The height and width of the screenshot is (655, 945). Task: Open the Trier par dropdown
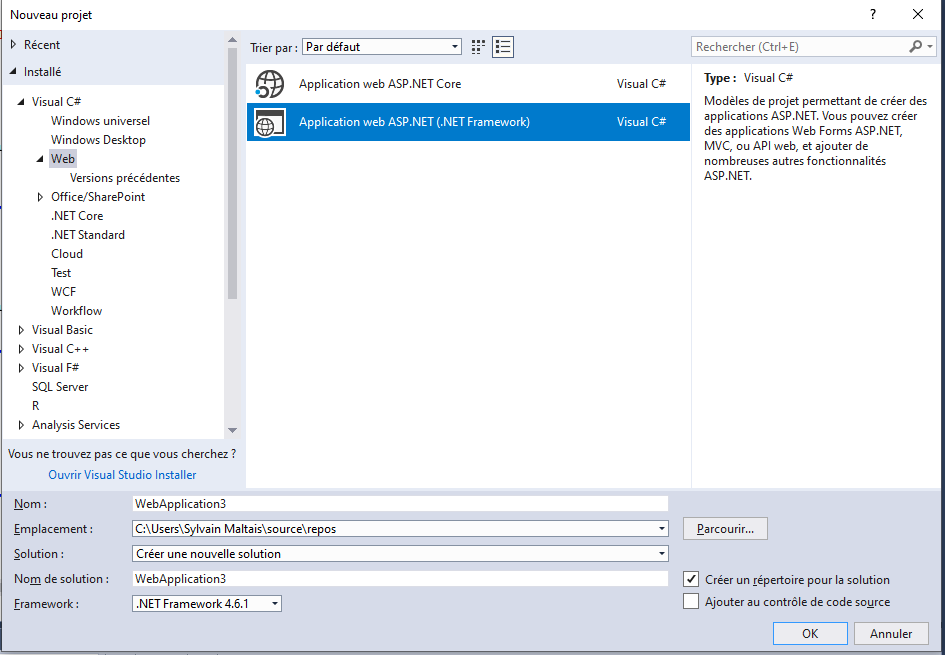click(382, 47)
